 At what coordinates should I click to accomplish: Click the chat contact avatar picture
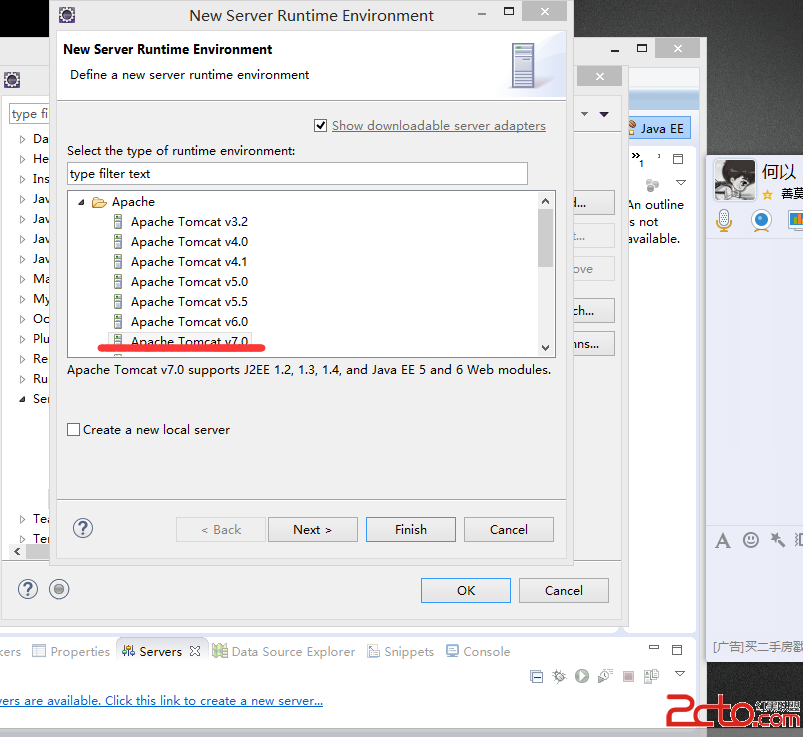tap(734, 179)
